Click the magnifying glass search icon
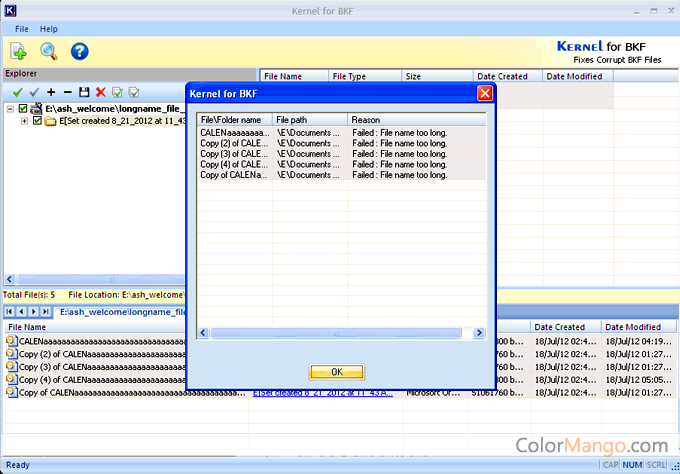 tap(48, 51)
